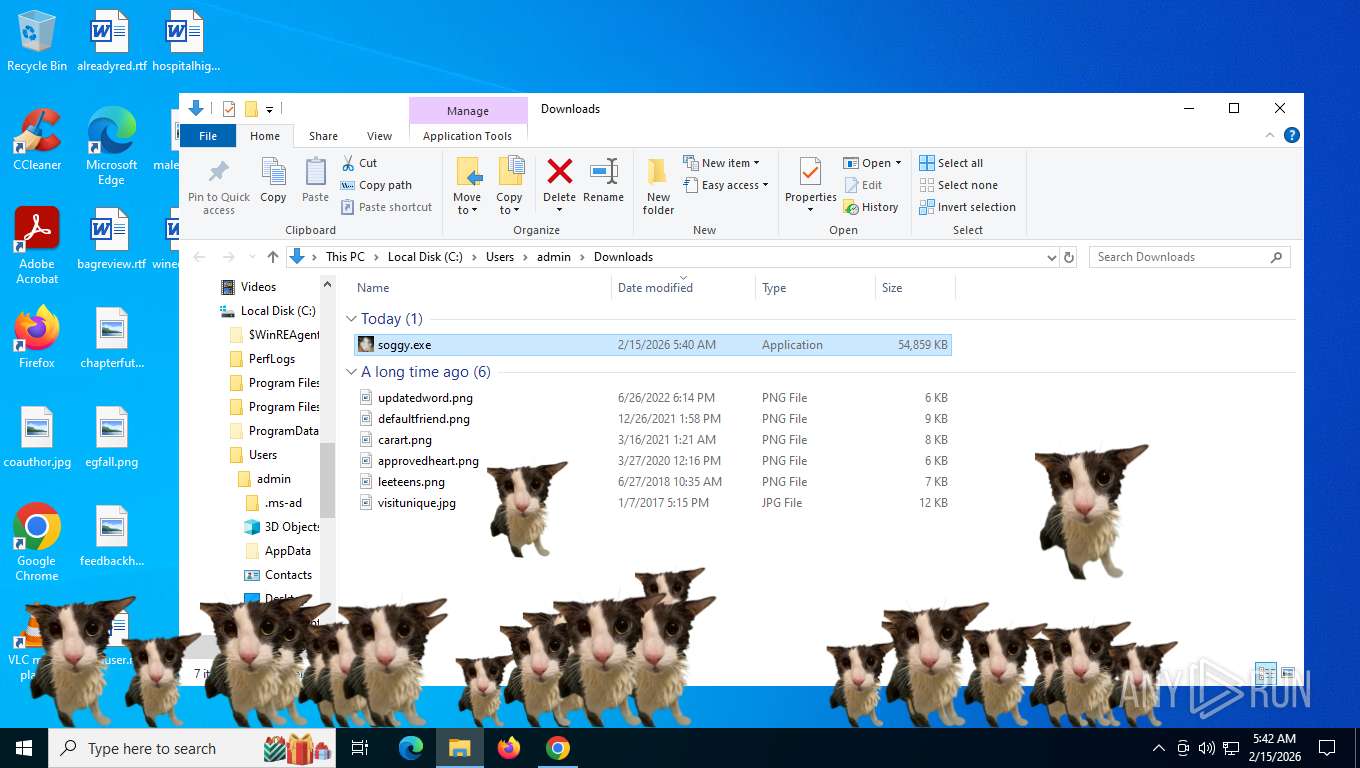Click the Search Downloads field

click(x=1189, y=257)
